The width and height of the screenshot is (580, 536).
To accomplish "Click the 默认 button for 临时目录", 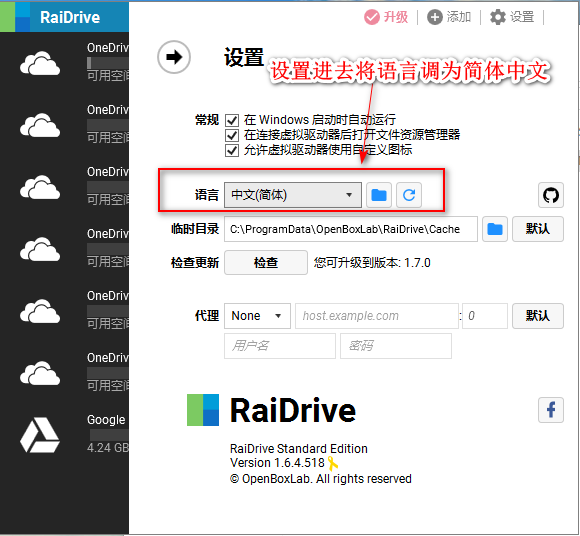I will [538, 229].
